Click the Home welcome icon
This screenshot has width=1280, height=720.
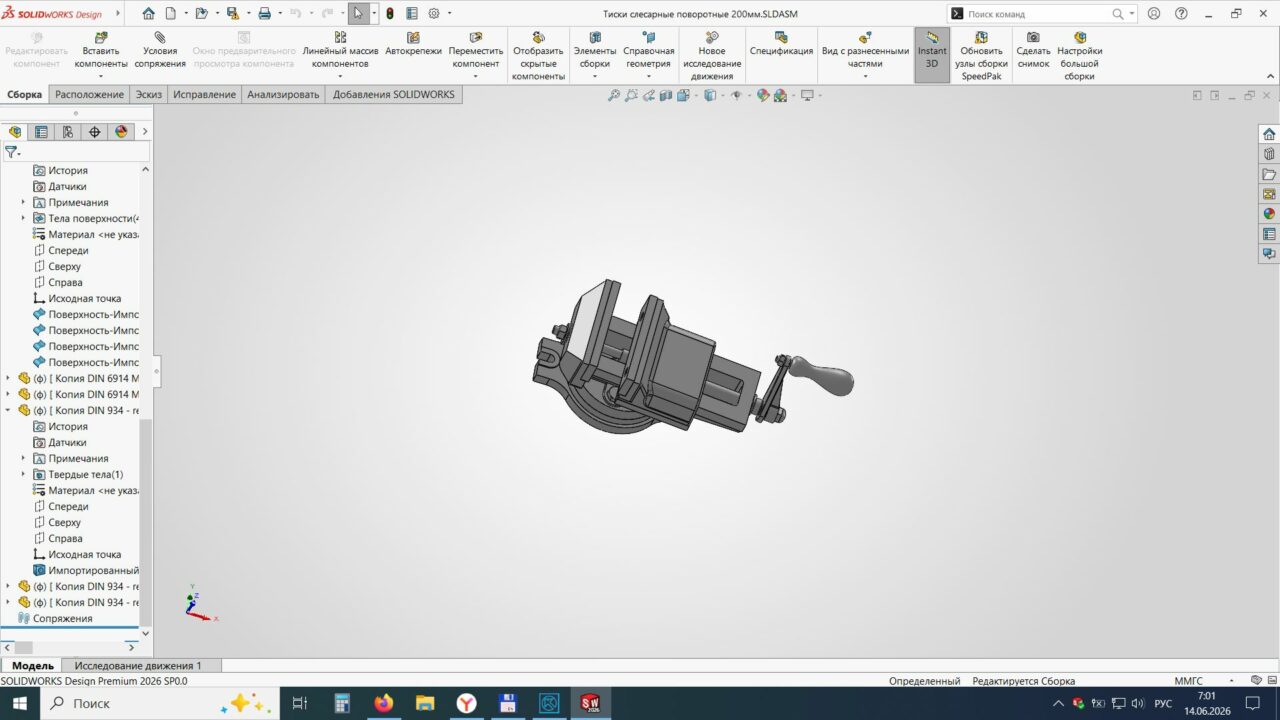pos(149,14)
